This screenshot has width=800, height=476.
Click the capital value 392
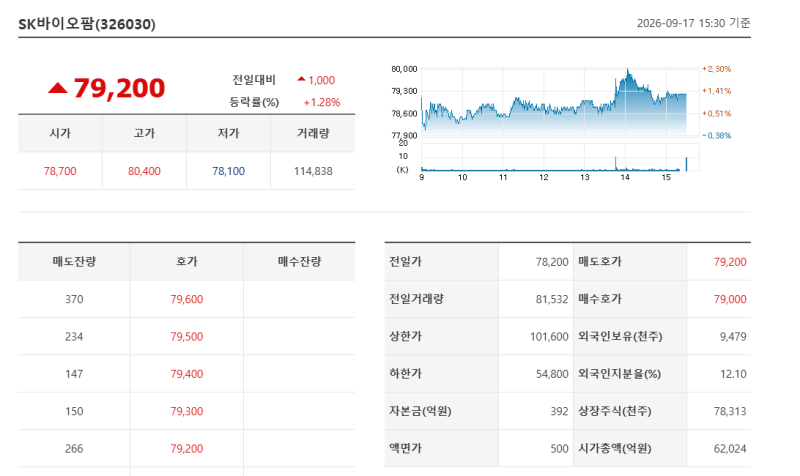click(559, 411)
